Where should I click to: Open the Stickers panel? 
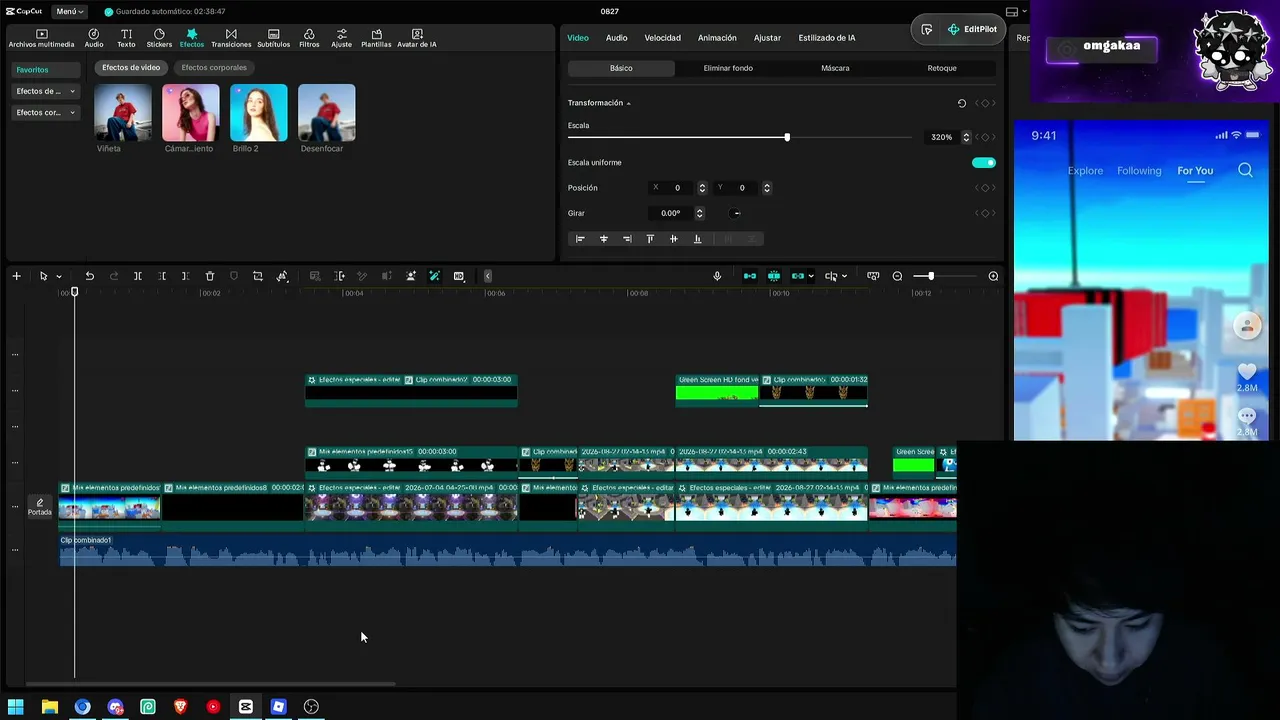[159, 38]
